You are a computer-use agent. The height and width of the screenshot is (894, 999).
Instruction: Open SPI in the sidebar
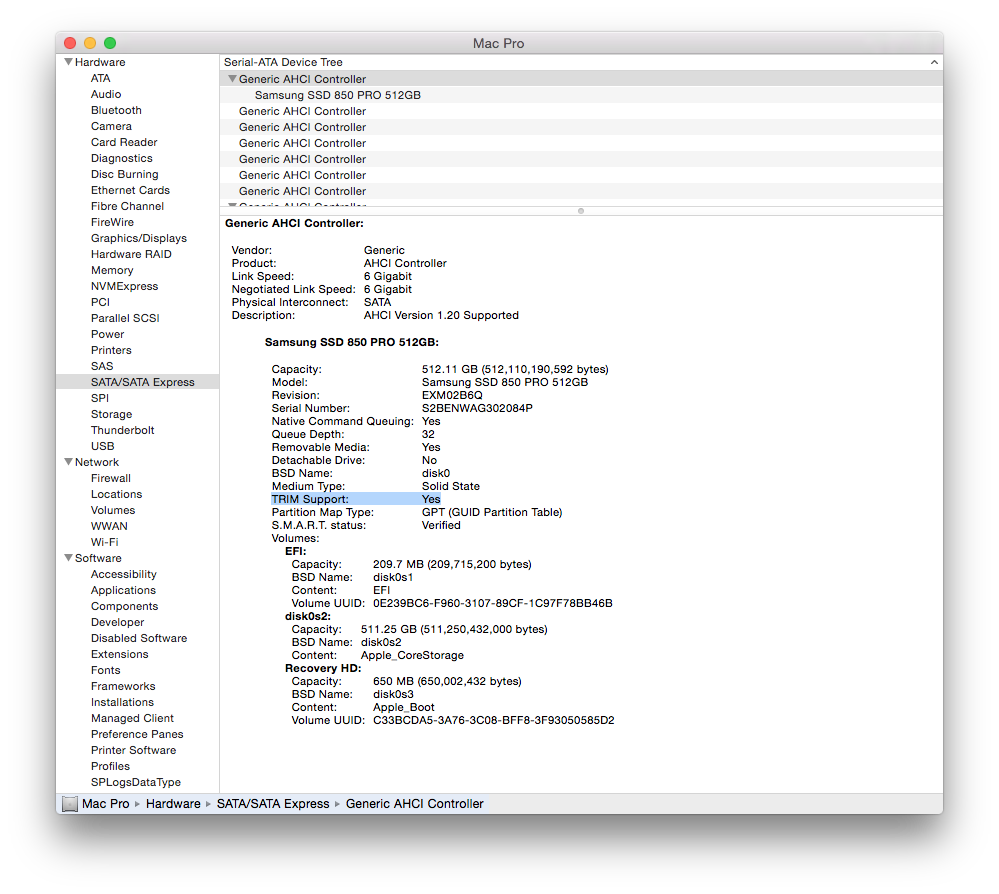(99, 398)
